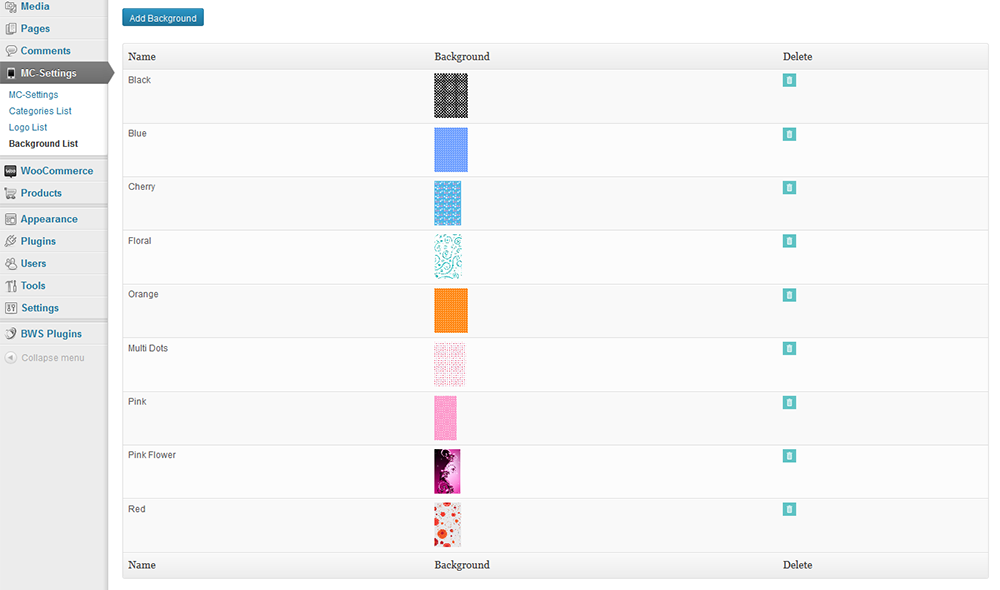The height and width of the screenshot is (590, 1000).
Task: Collapse menu using the arrow icon
Action: point(10,358)
